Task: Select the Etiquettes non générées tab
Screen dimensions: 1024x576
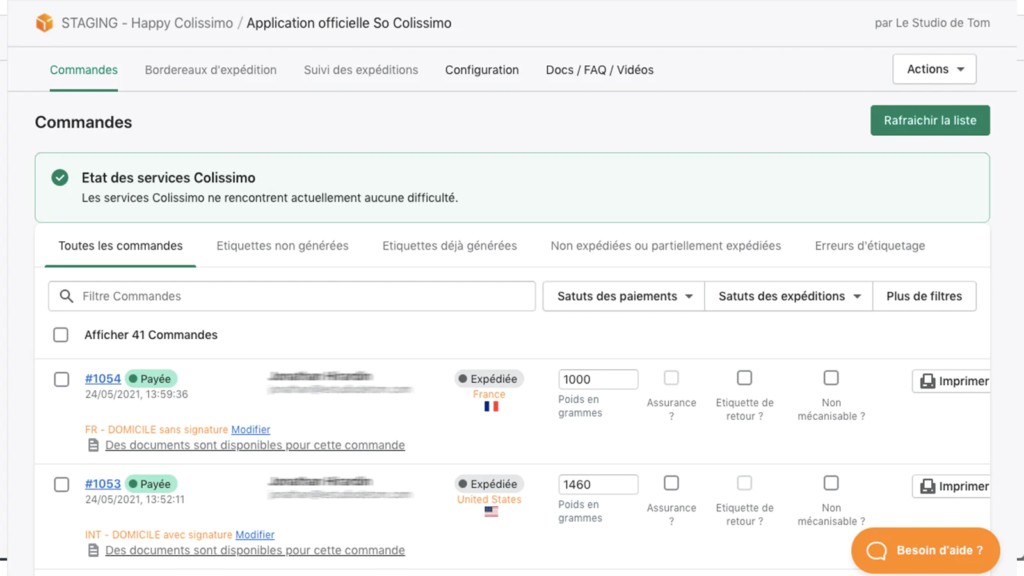Action: pos(282,246)
